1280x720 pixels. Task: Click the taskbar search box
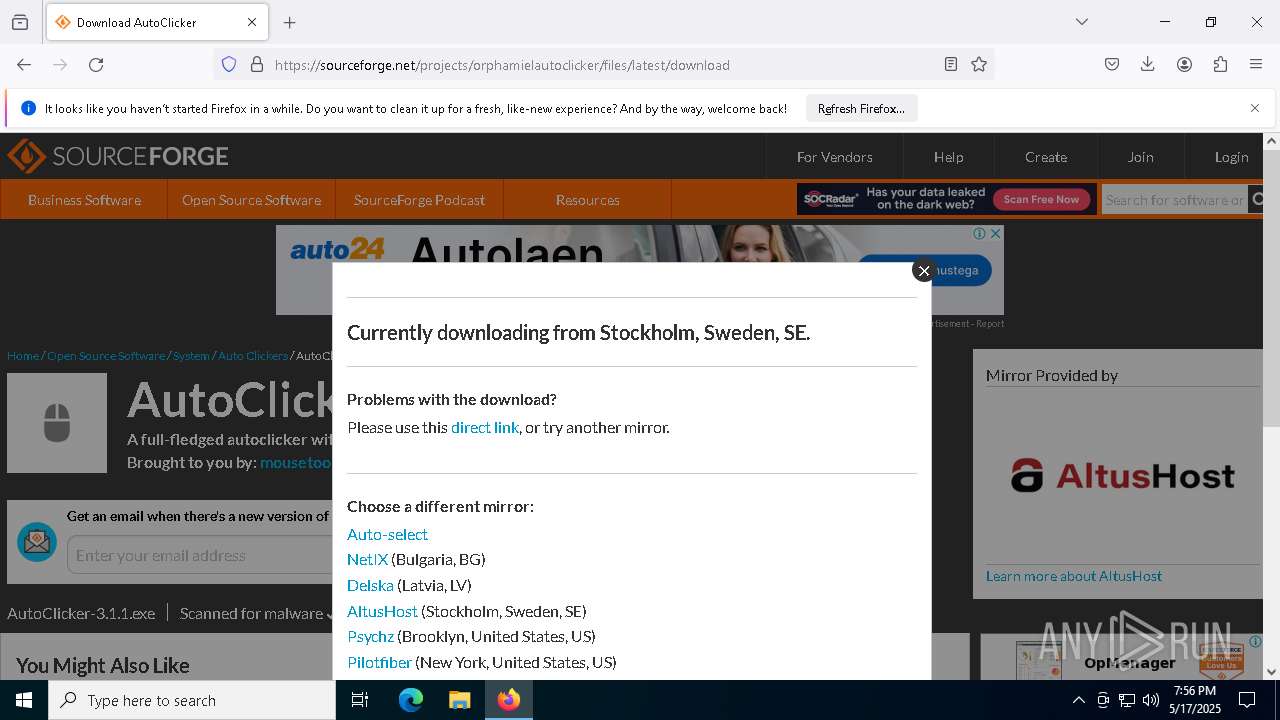click(192, 700)
